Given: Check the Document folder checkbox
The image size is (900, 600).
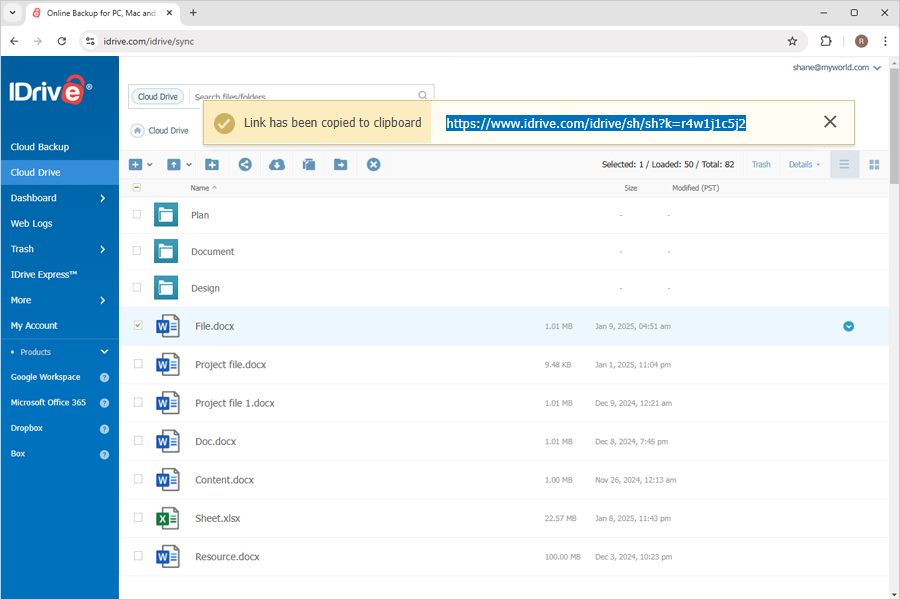Looking at the screenshot, I should [x=137, y=251].
